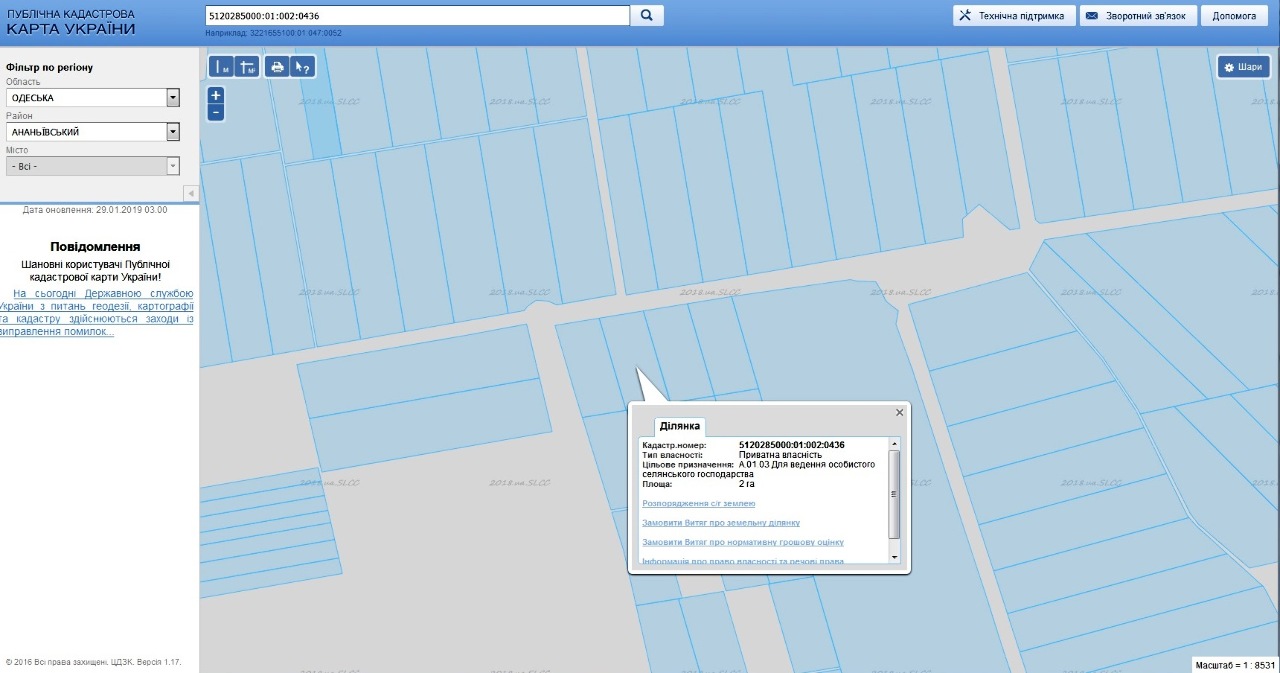Click the cadastral number 5120285000:01:002:0436 in popup
Viewport: 1280px width, 673px height.
click(792, 445)
